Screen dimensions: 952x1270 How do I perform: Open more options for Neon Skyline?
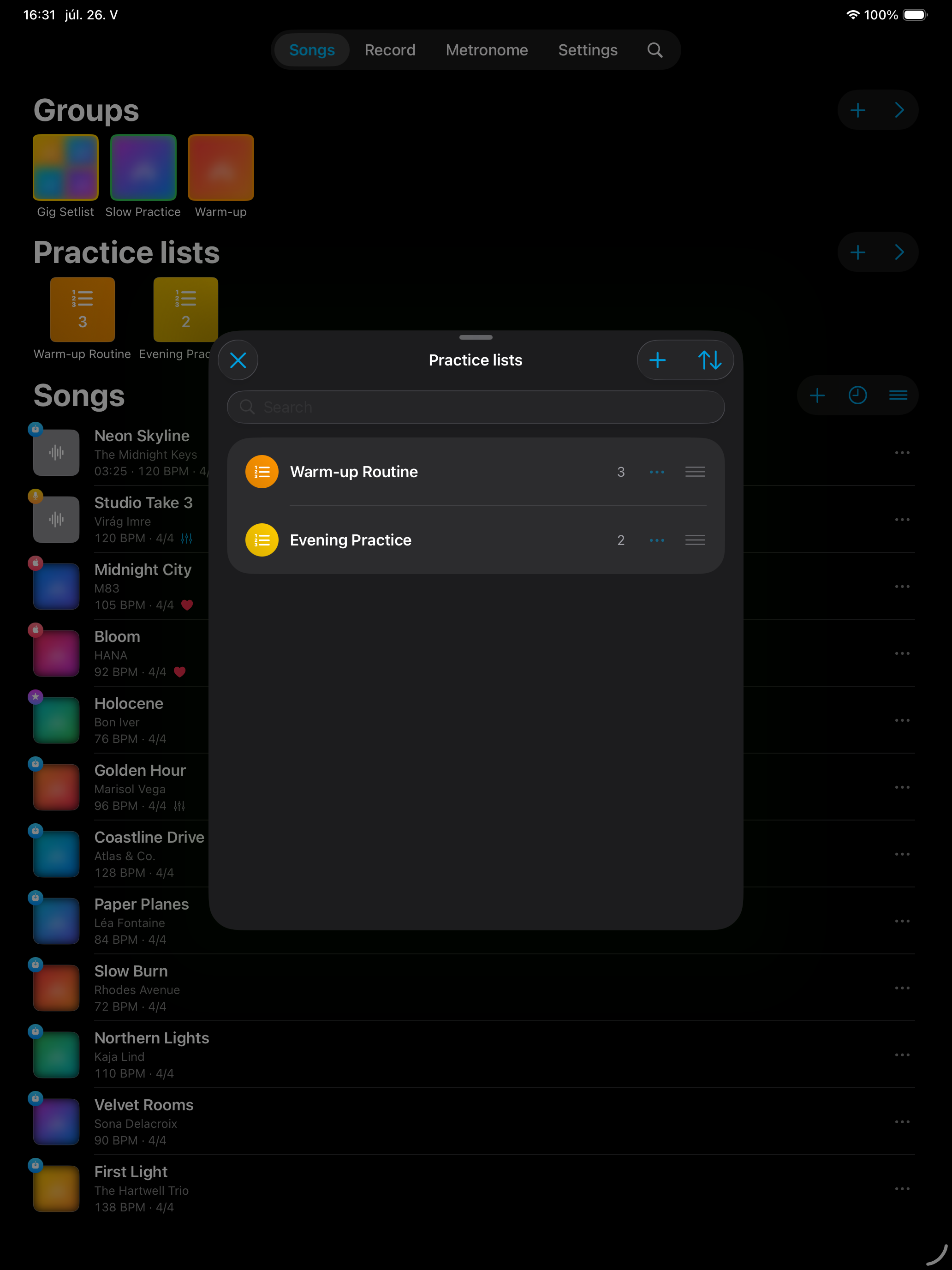click(902, 452)
